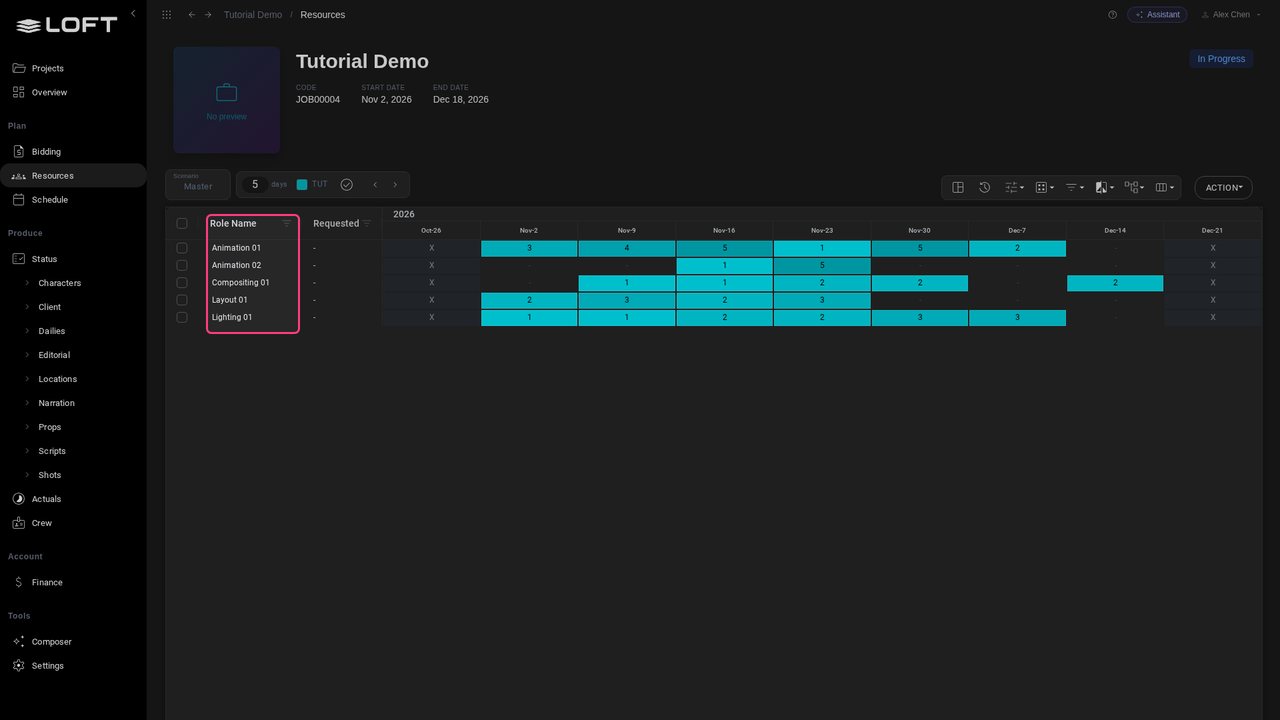Open Composer under Tools
The image size is (1280, 720).
(73, 642)
